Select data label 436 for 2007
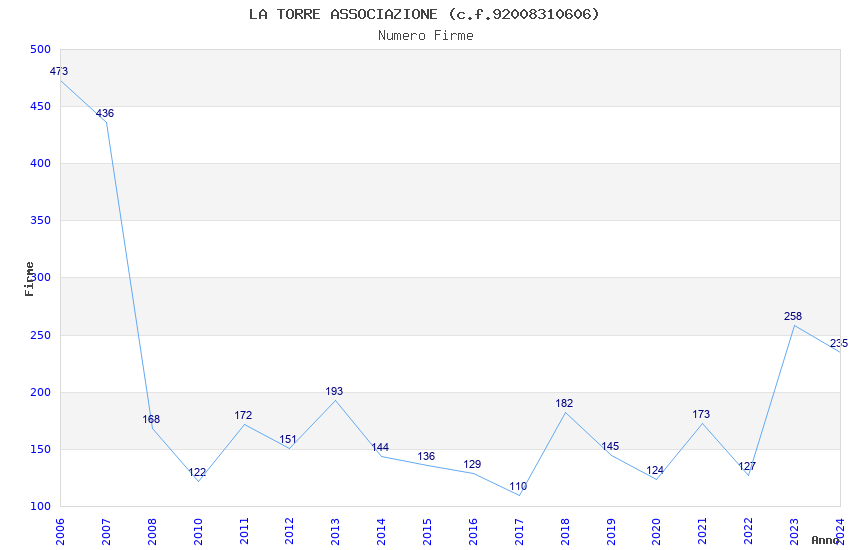The height and width of the screenshot is (550, 850). tap(105, 113)
